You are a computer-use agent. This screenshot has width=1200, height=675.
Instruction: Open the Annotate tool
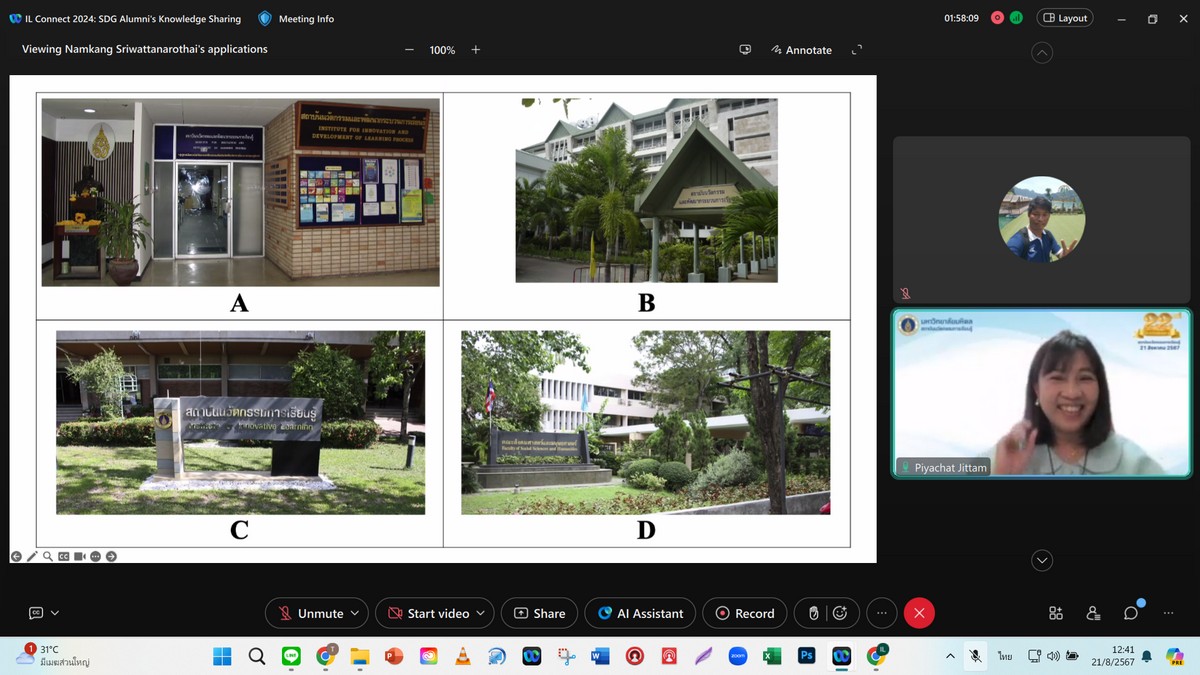[x=801, y=50]
